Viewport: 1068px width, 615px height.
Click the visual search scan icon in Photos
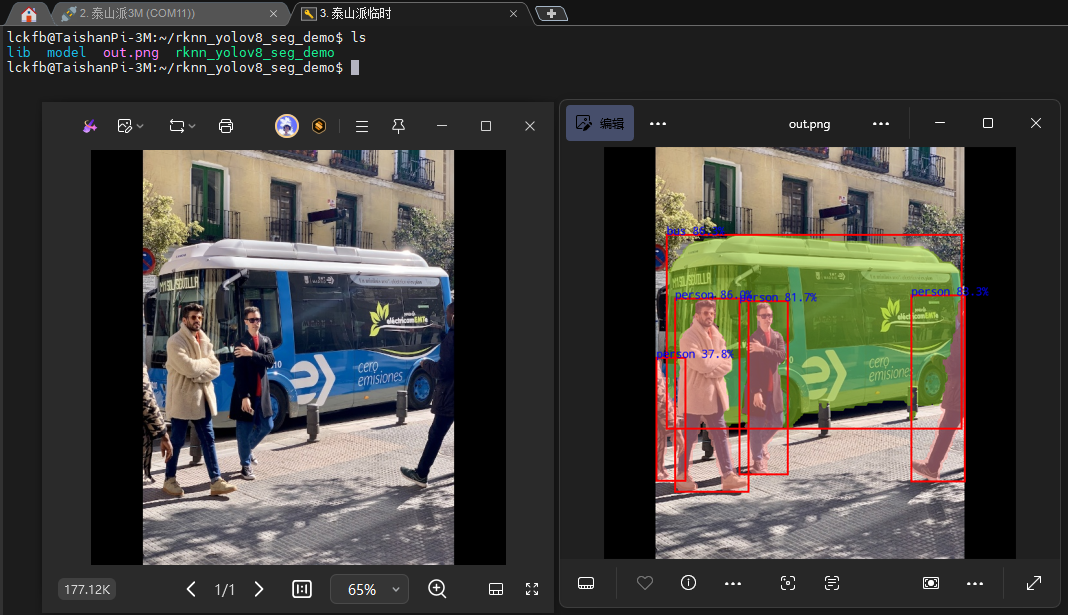[788, 583]
